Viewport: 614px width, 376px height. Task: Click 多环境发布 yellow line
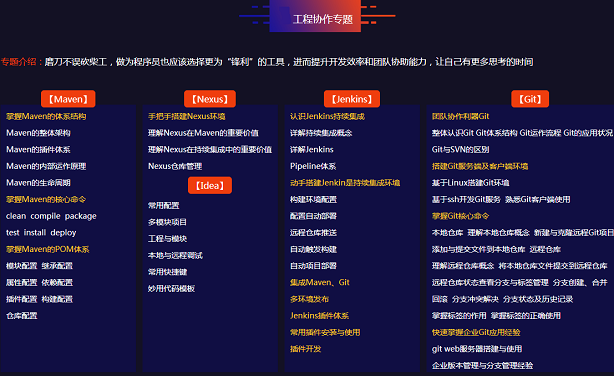tap(309, 299)
